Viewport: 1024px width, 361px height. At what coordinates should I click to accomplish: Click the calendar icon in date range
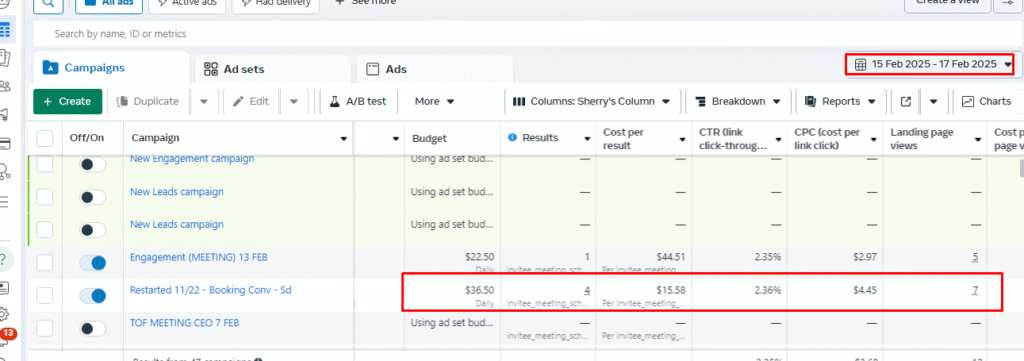click(861, 64)
